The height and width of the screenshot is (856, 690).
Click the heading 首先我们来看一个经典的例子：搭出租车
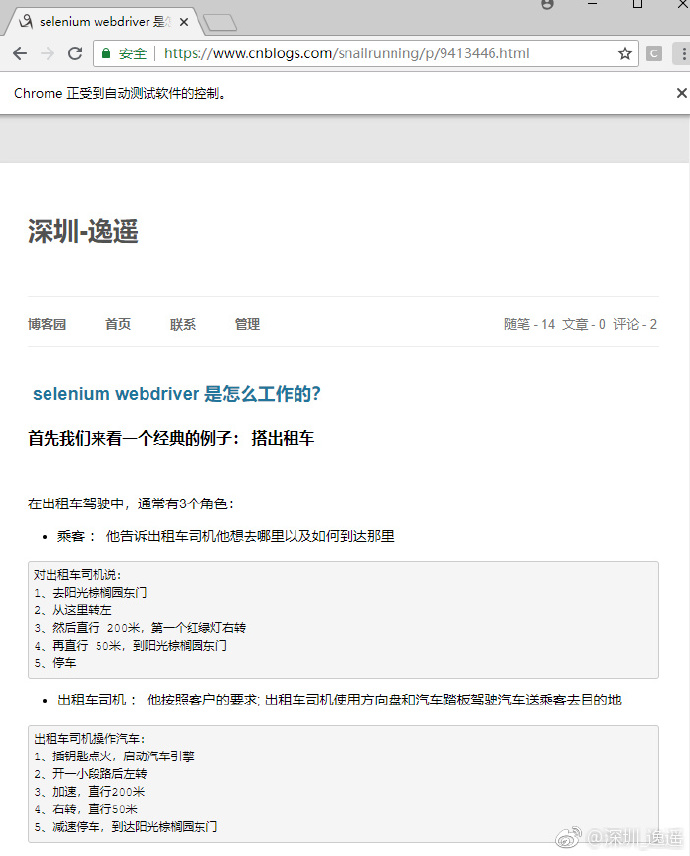tap(171, 438)
